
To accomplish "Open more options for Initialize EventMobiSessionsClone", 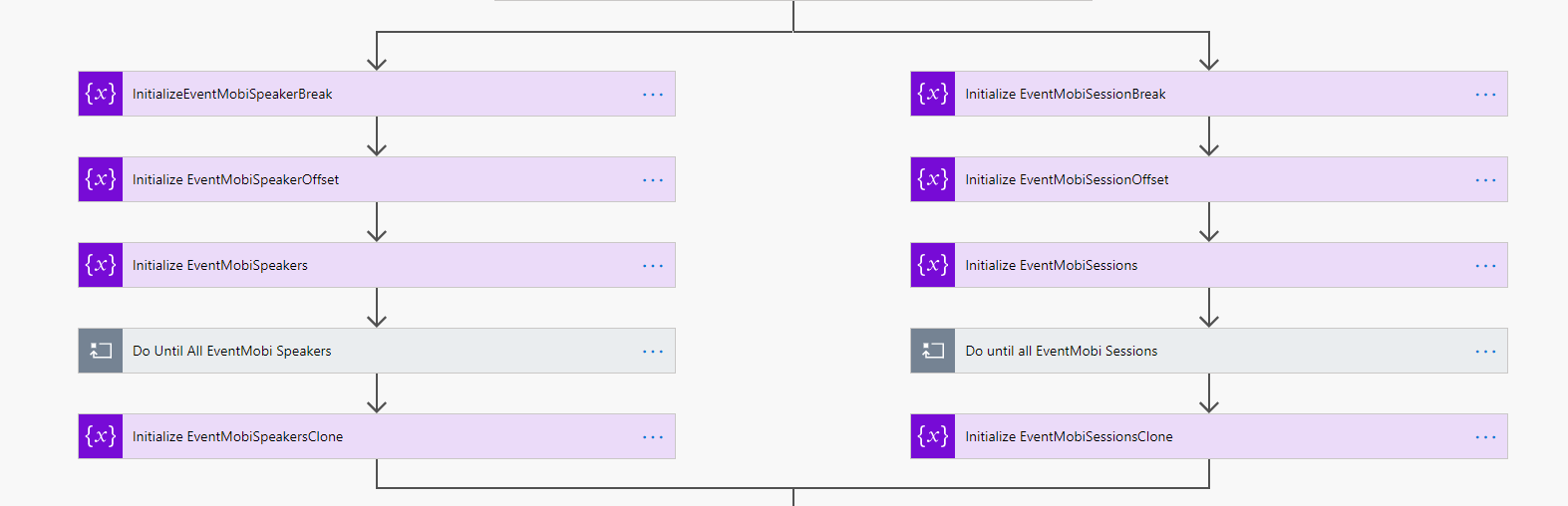I will click(x=1485, y=437).
